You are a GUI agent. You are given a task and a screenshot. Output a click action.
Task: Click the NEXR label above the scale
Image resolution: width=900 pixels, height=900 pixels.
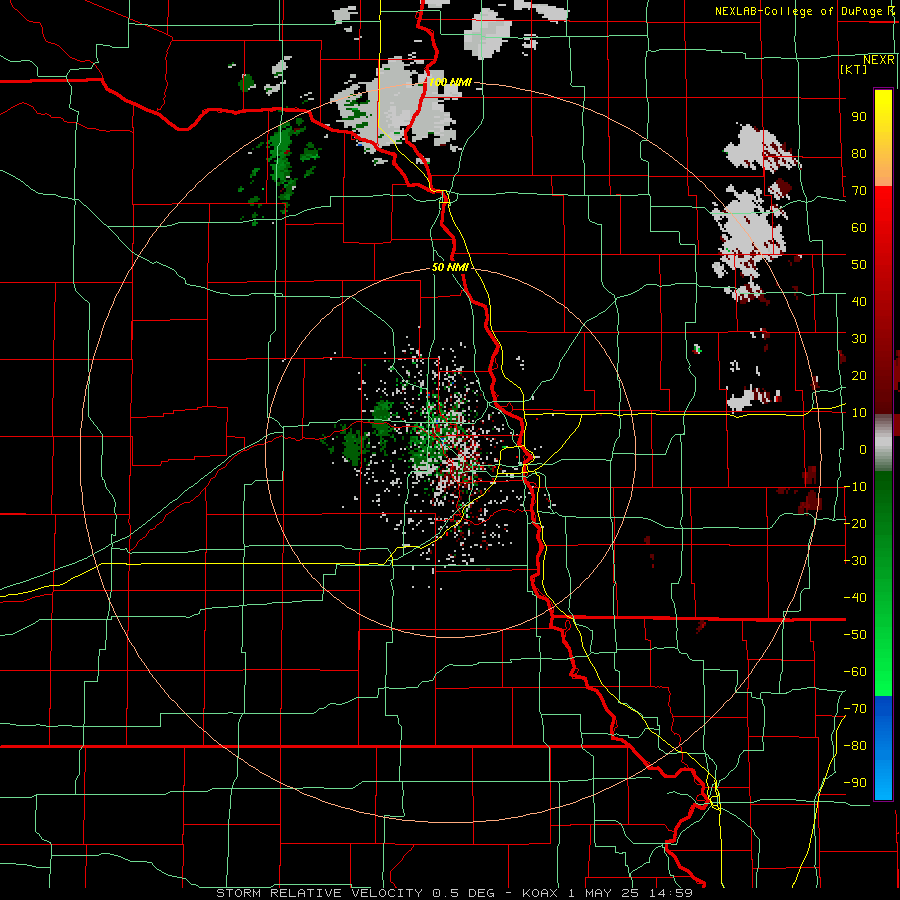click(x=879, y=60)
